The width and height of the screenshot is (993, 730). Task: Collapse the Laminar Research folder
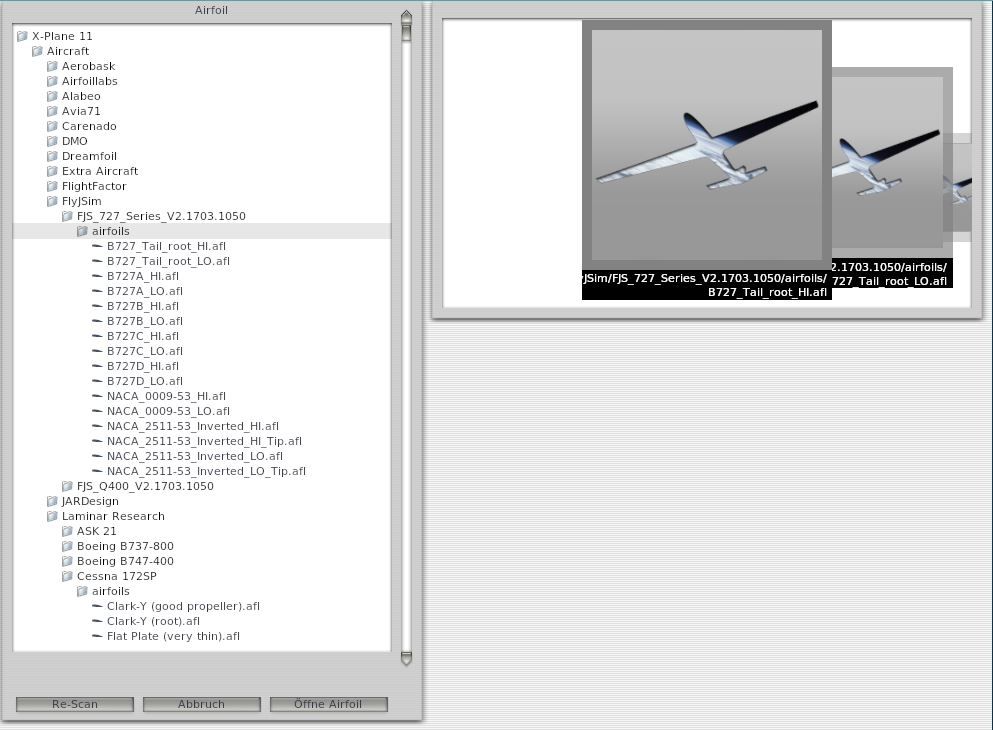pos(52,516)
